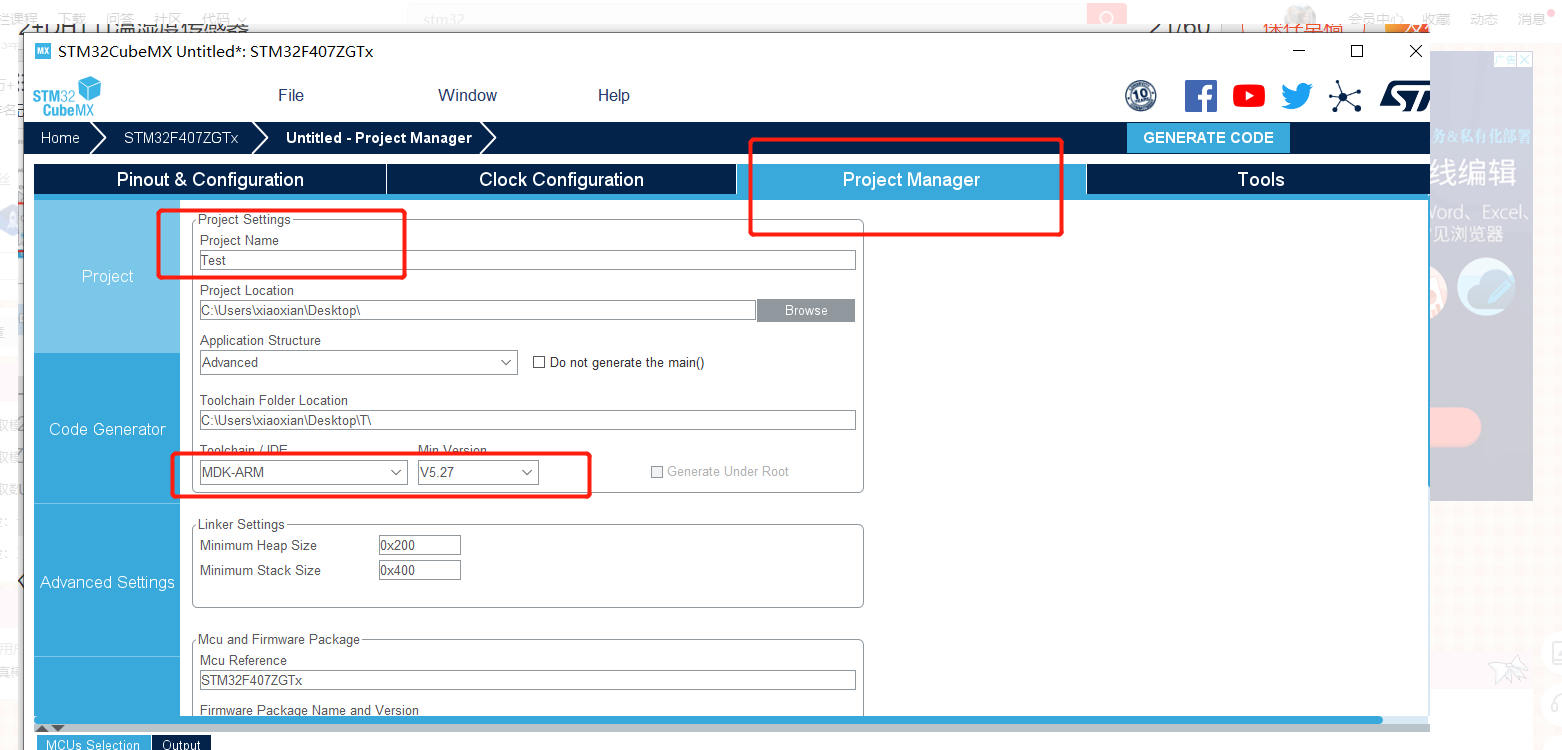Image resolution: width=1562 pixels, height=750 pixels.
Task: Open the Help menu
Action: 614,96
